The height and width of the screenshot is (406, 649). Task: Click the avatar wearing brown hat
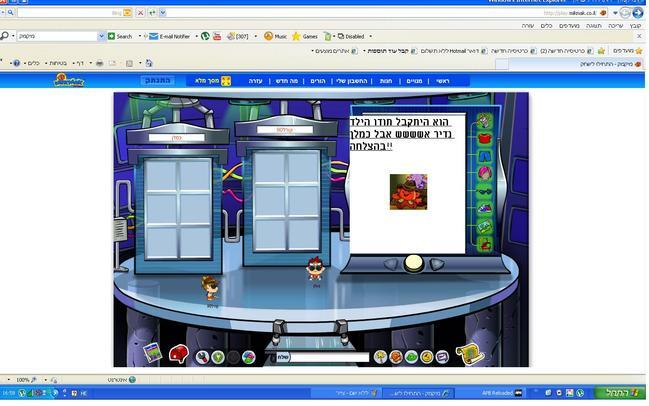click(211, 288)
